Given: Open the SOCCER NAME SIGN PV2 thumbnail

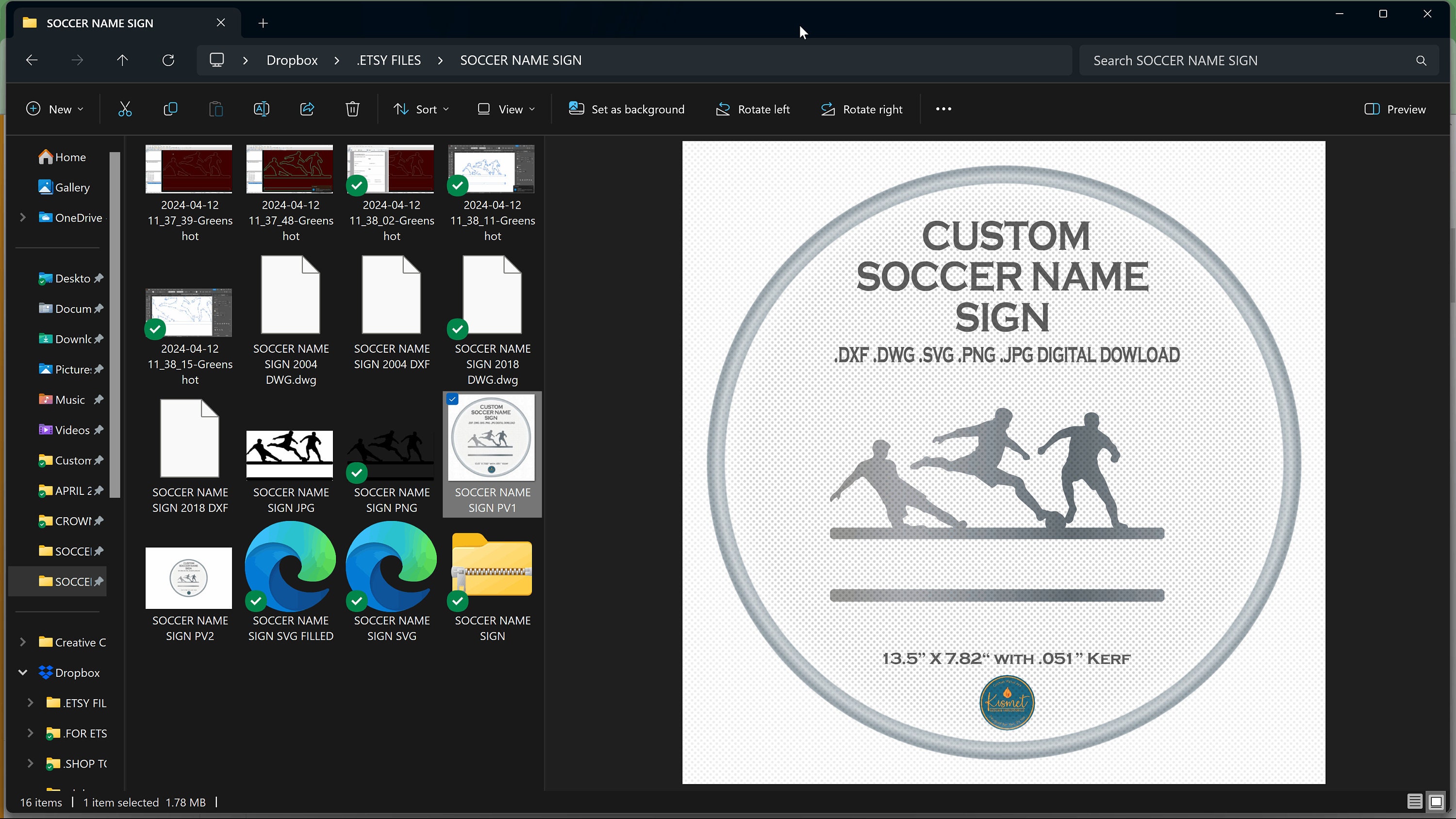Looking at the screenshot, I should [189, 578].
